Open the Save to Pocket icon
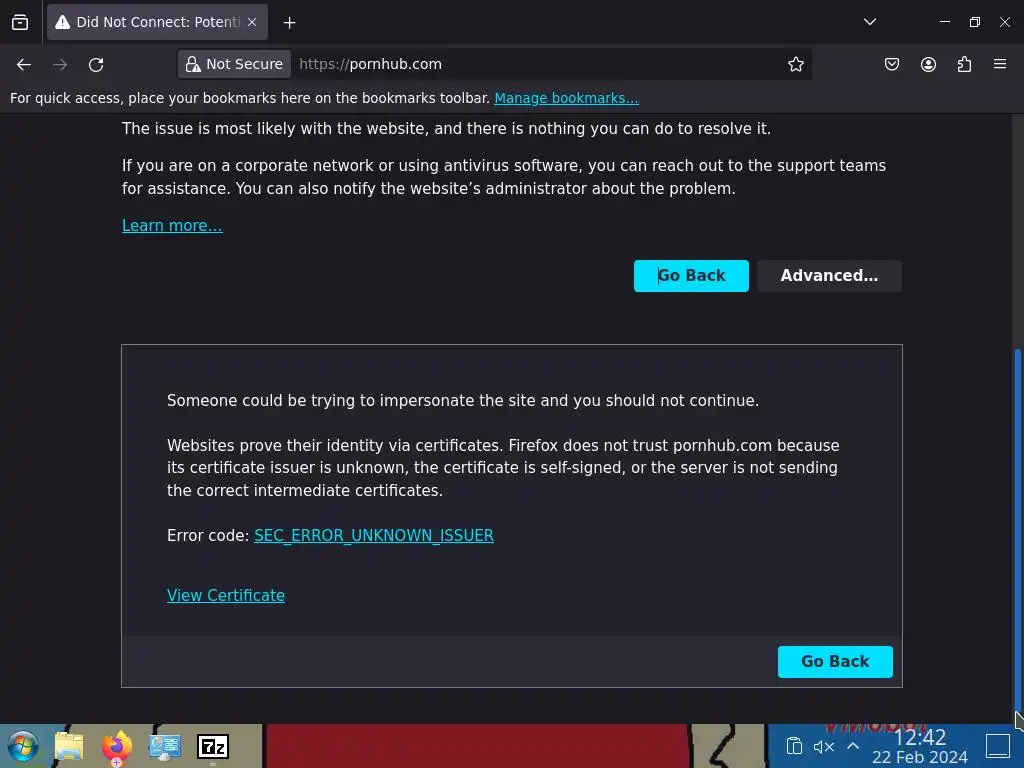The height and width of the screenshot is (768, 1024). [891, 64]
